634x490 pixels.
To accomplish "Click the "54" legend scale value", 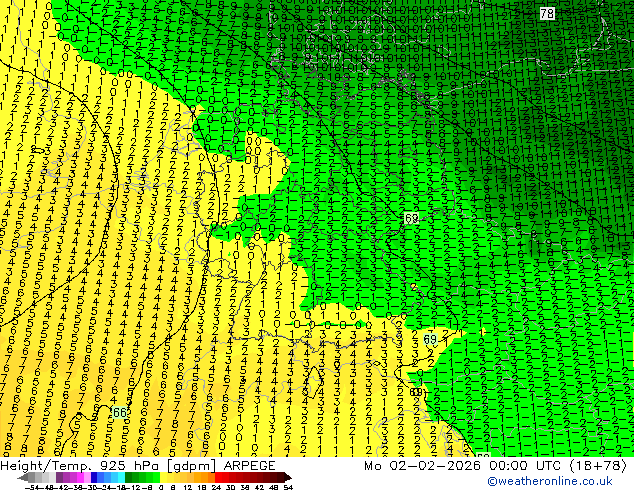I will [x=288, y=487].
